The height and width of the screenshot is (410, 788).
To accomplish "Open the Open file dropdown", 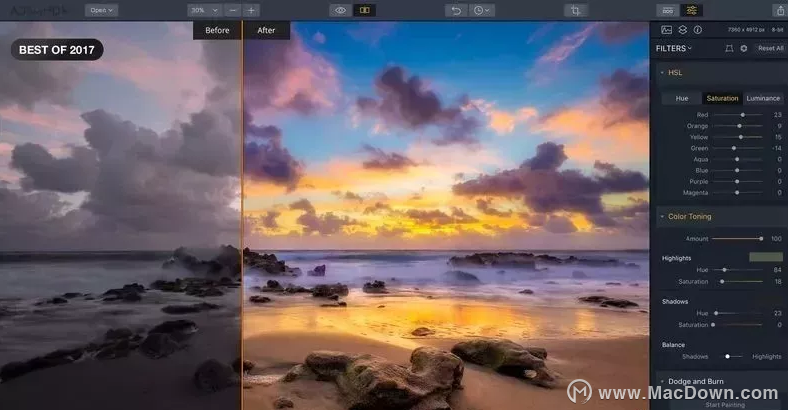I will (101, 10).
